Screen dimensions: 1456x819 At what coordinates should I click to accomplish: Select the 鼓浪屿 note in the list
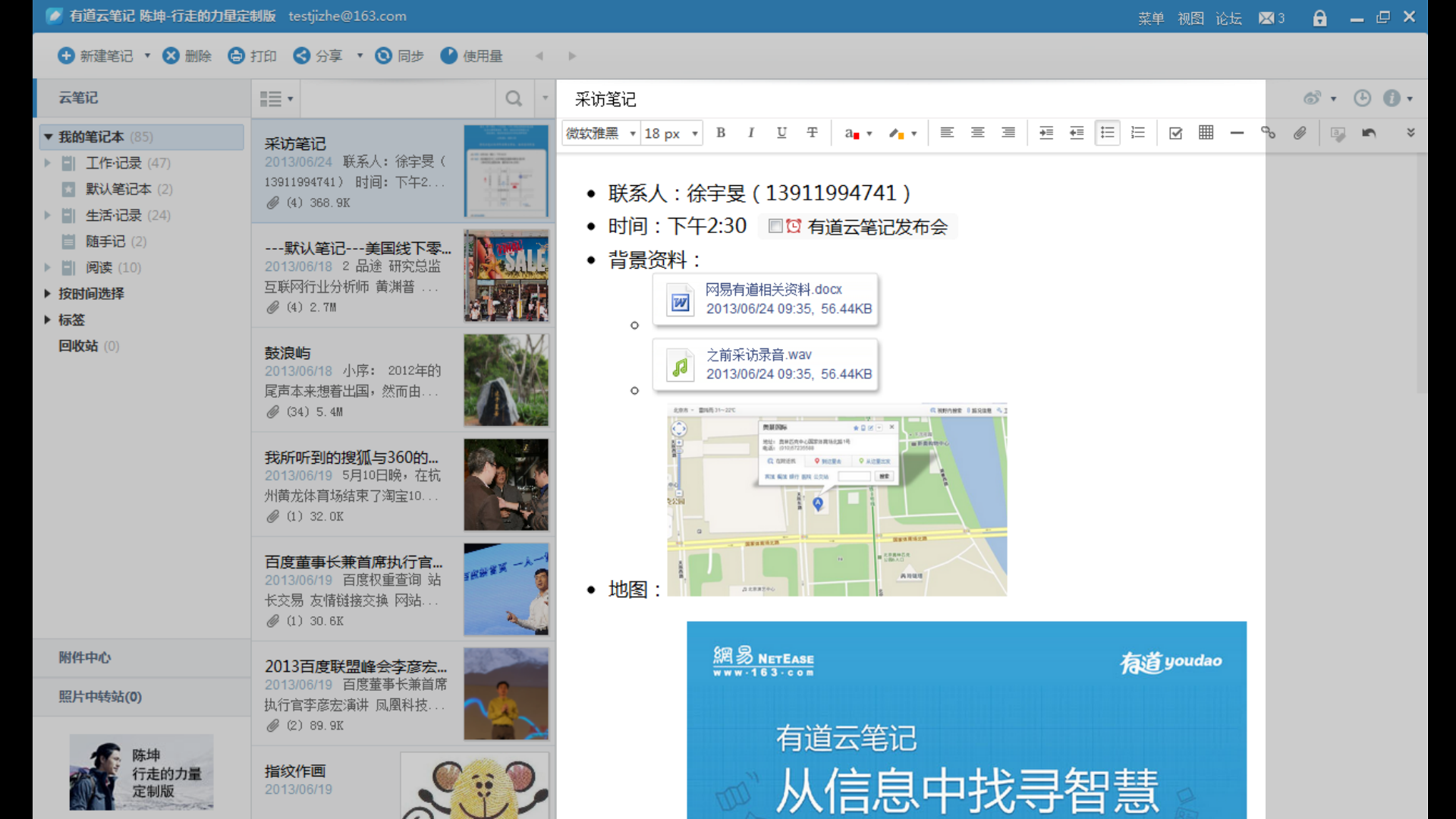(357, 380)
